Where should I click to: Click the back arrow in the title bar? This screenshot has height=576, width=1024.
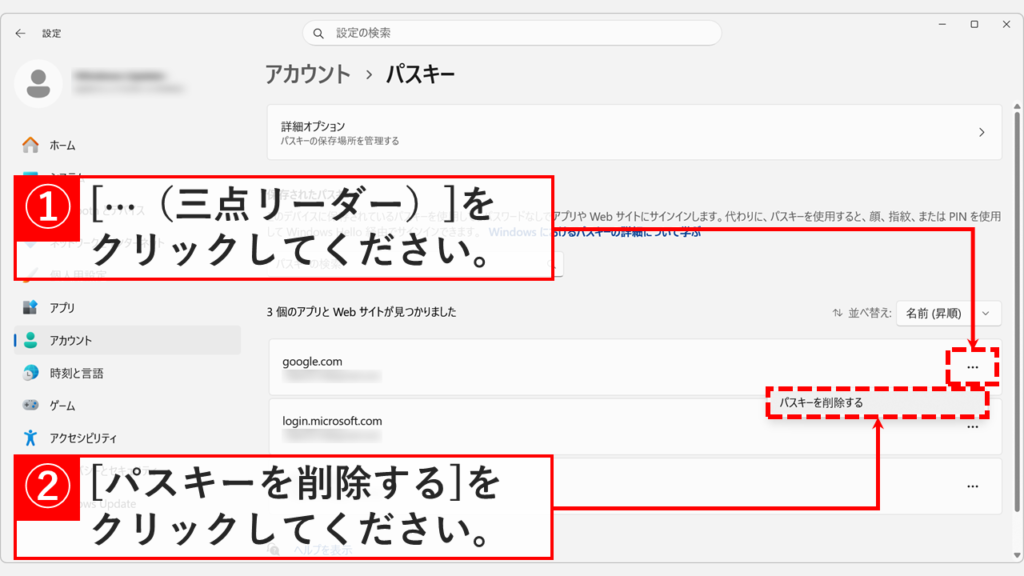(x=21, y=33)
